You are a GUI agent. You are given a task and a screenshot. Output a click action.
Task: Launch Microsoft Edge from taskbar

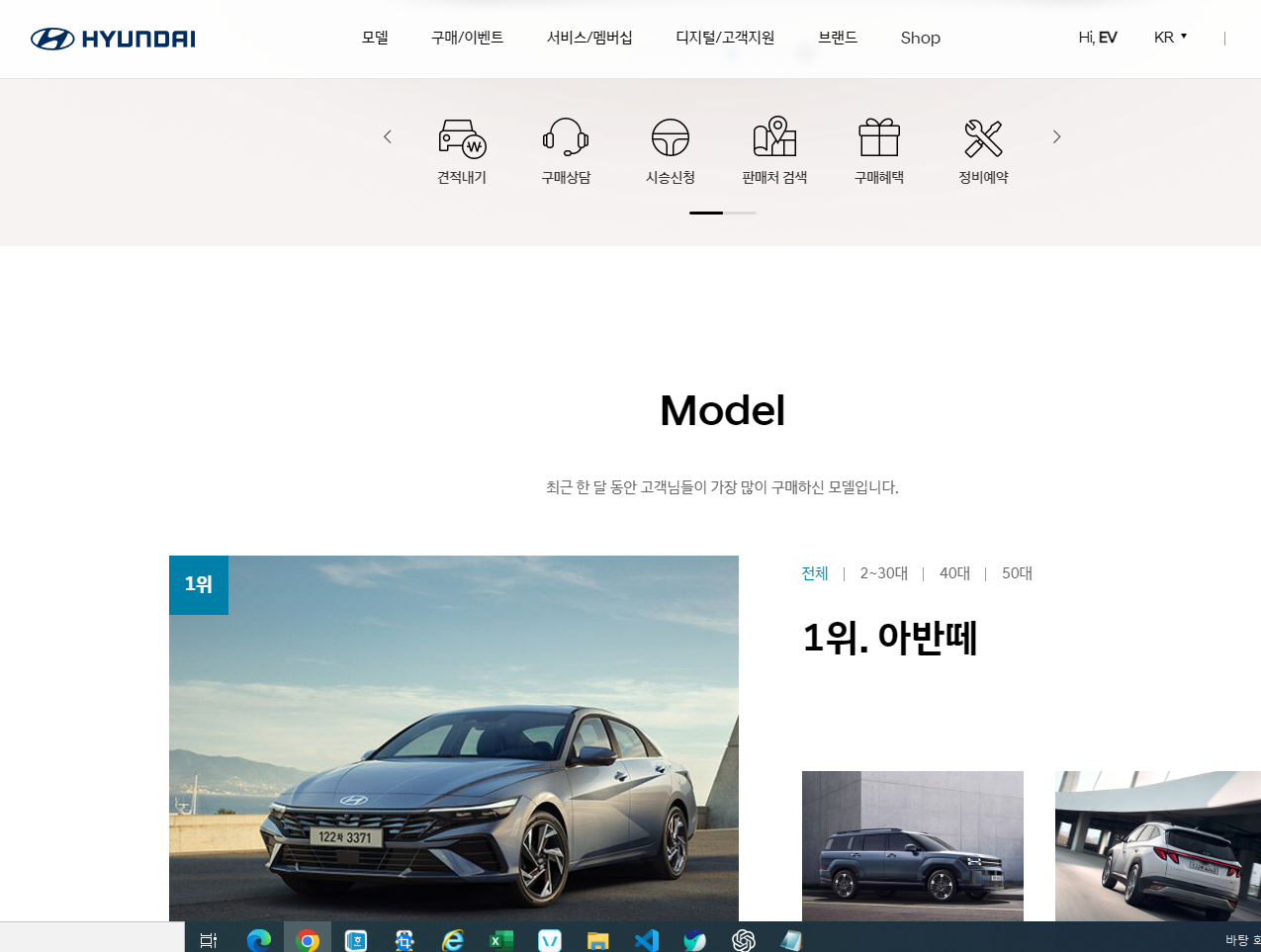coord(259,940)
